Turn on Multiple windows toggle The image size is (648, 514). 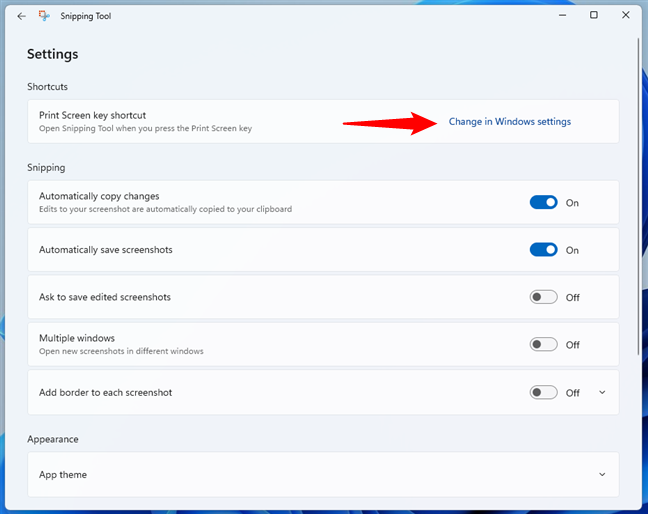point(543,345)
